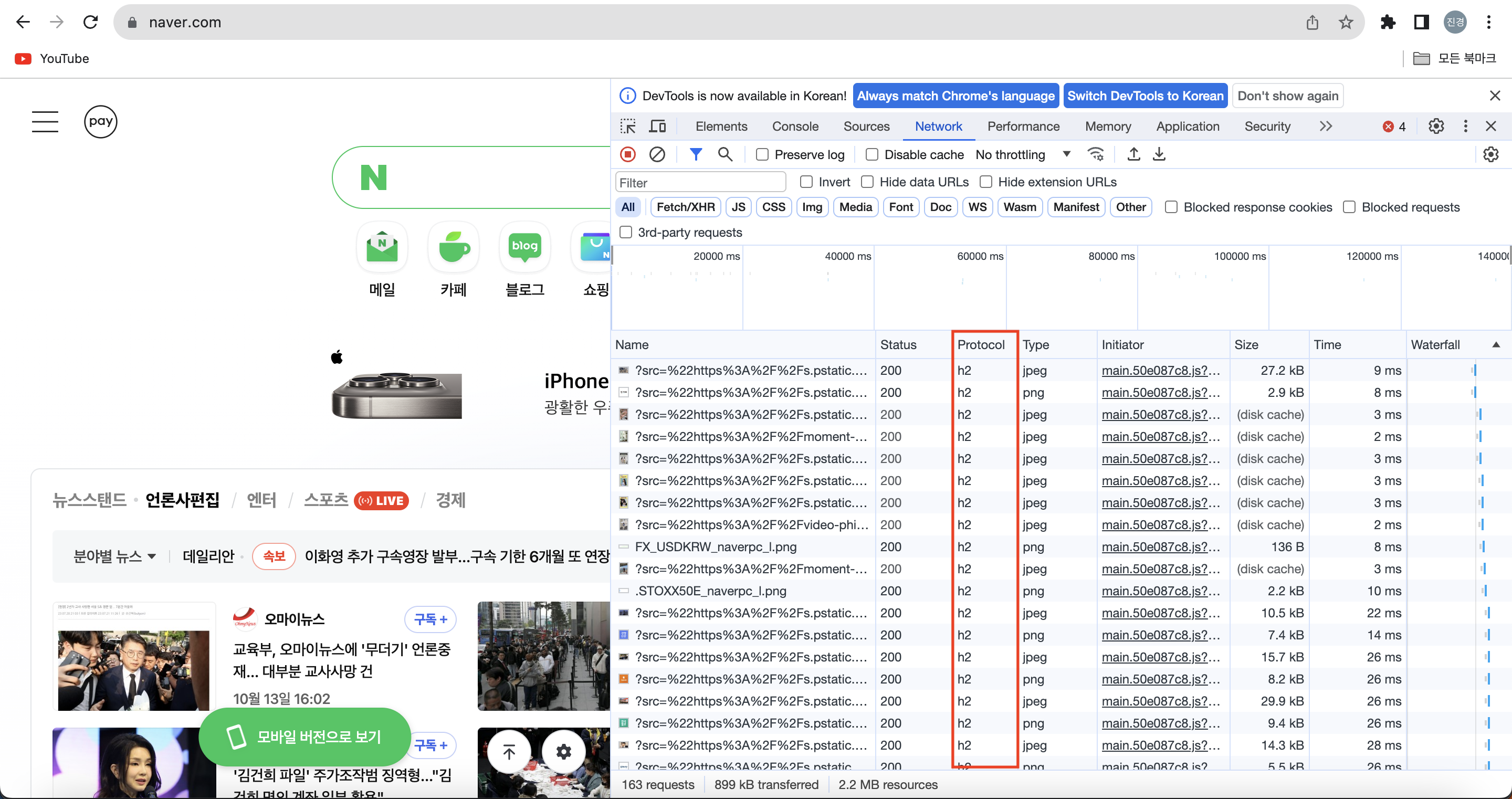This screenshot has height=799, width=1512.
Task: Click Switch DevTools to Korean button
Action: (x=1144, y=96)
